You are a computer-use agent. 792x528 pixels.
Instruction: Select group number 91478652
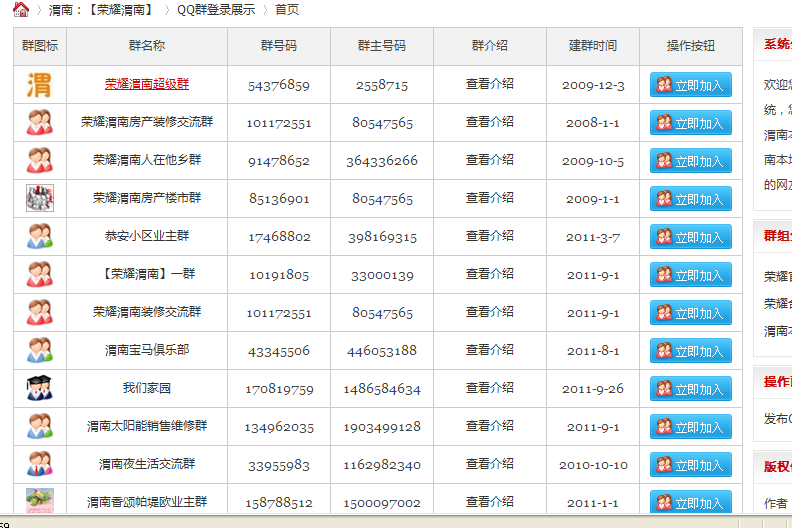click(279, 161)
